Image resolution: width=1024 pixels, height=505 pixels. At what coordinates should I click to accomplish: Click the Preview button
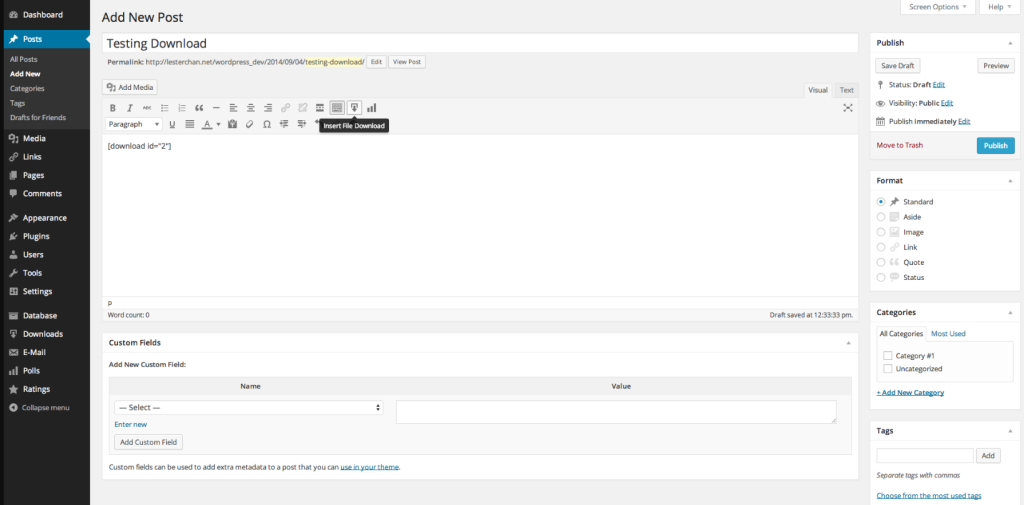996,66
